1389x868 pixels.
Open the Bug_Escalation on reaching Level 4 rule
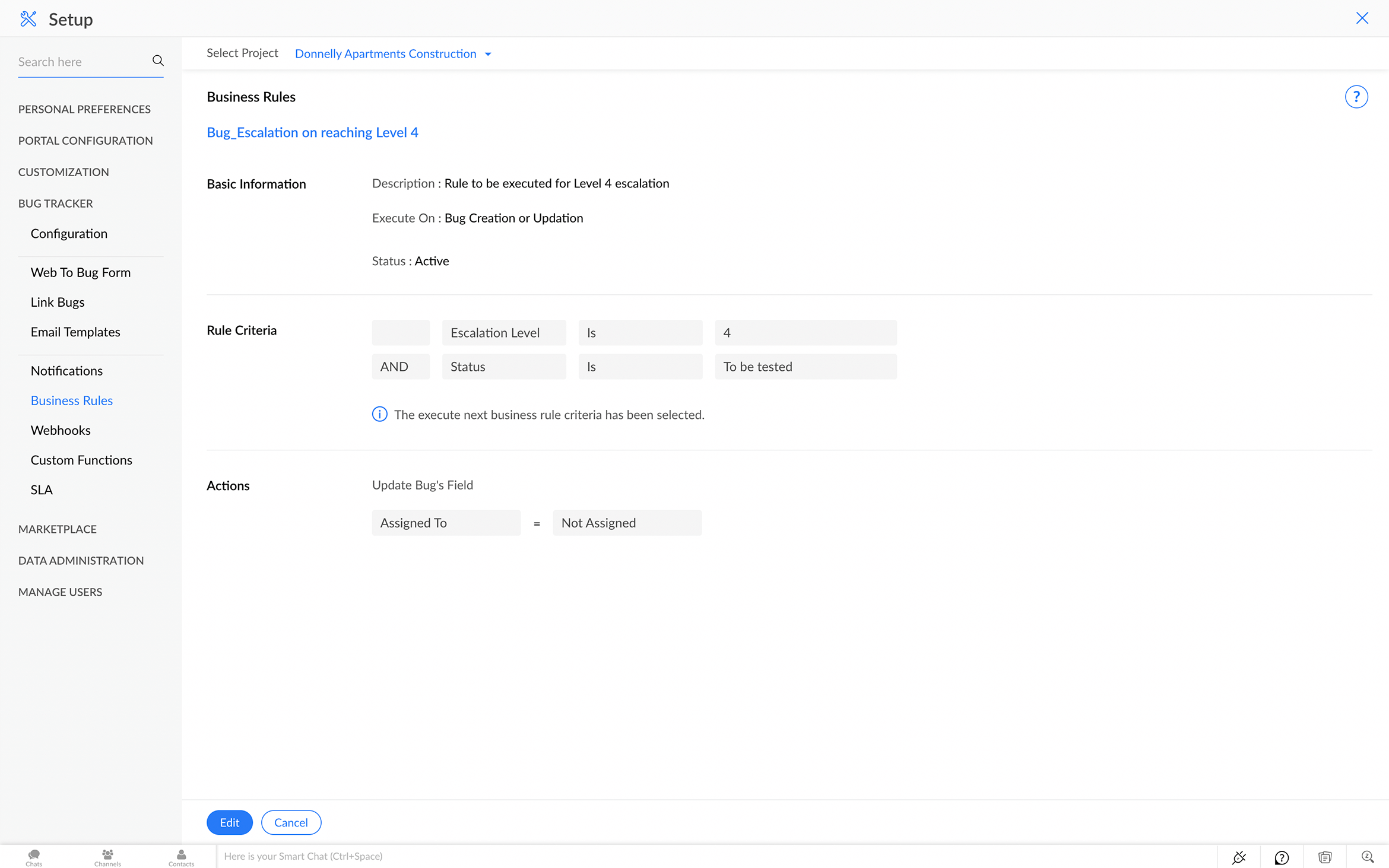[x=312, y=132]
